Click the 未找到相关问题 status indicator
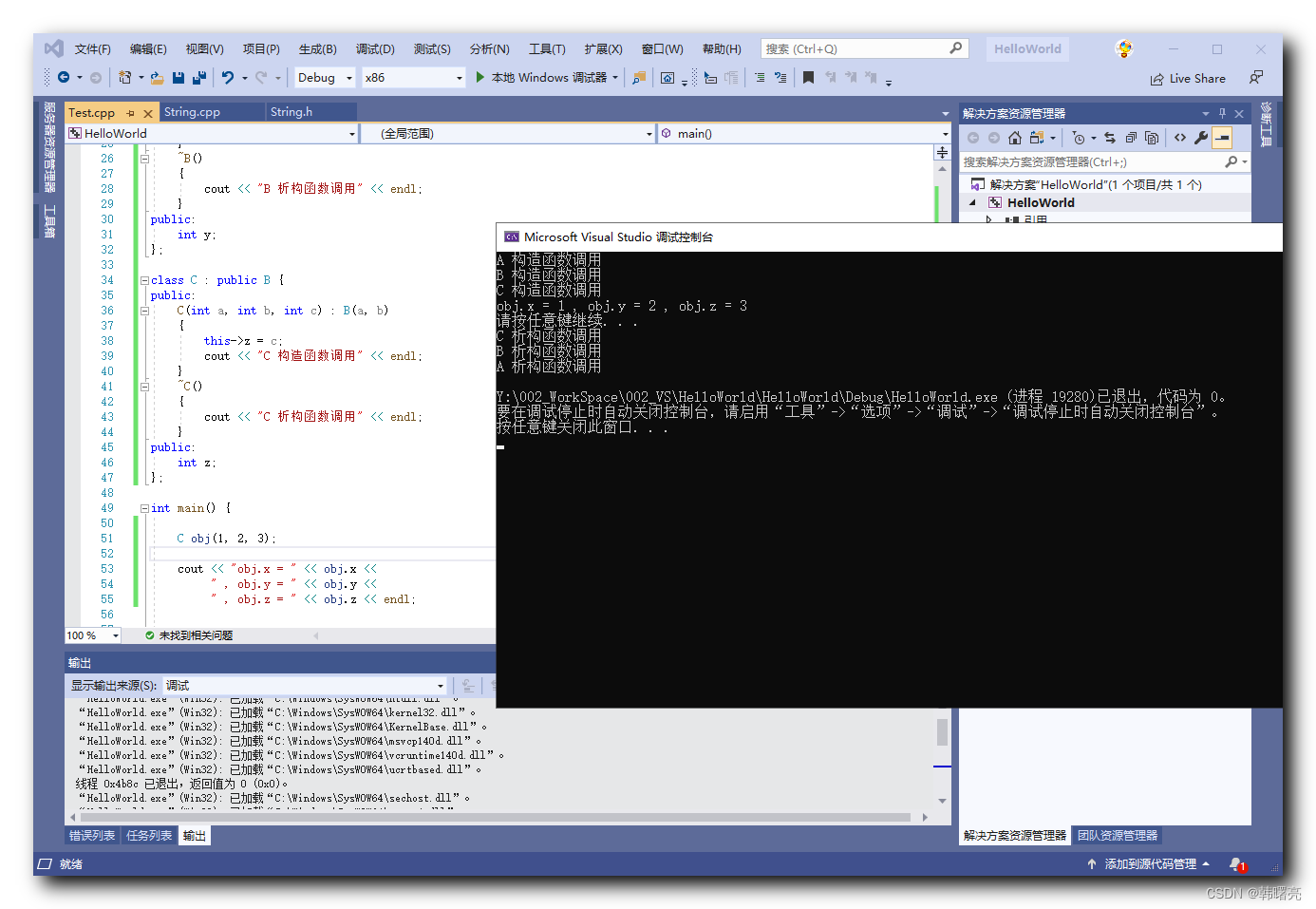1316x909 pixels. 189,635
